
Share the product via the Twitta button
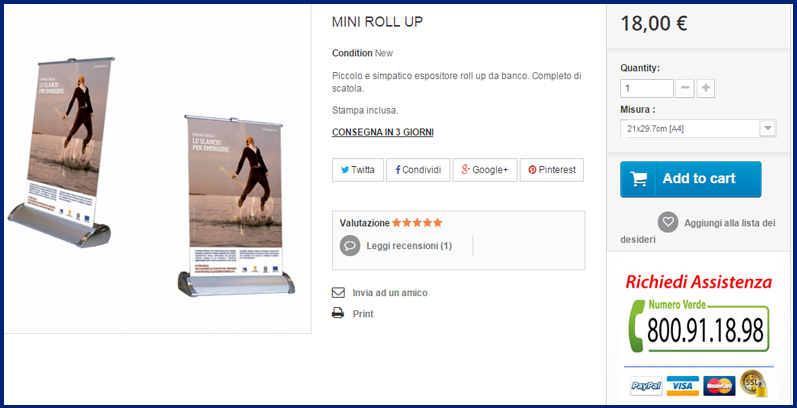click(358, 170)
